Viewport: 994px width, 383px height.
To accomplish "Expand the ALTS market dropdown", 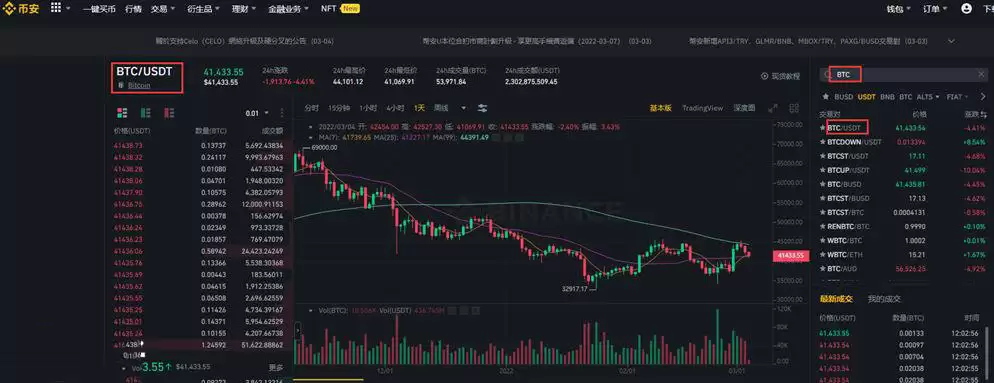I will point(928,97).
